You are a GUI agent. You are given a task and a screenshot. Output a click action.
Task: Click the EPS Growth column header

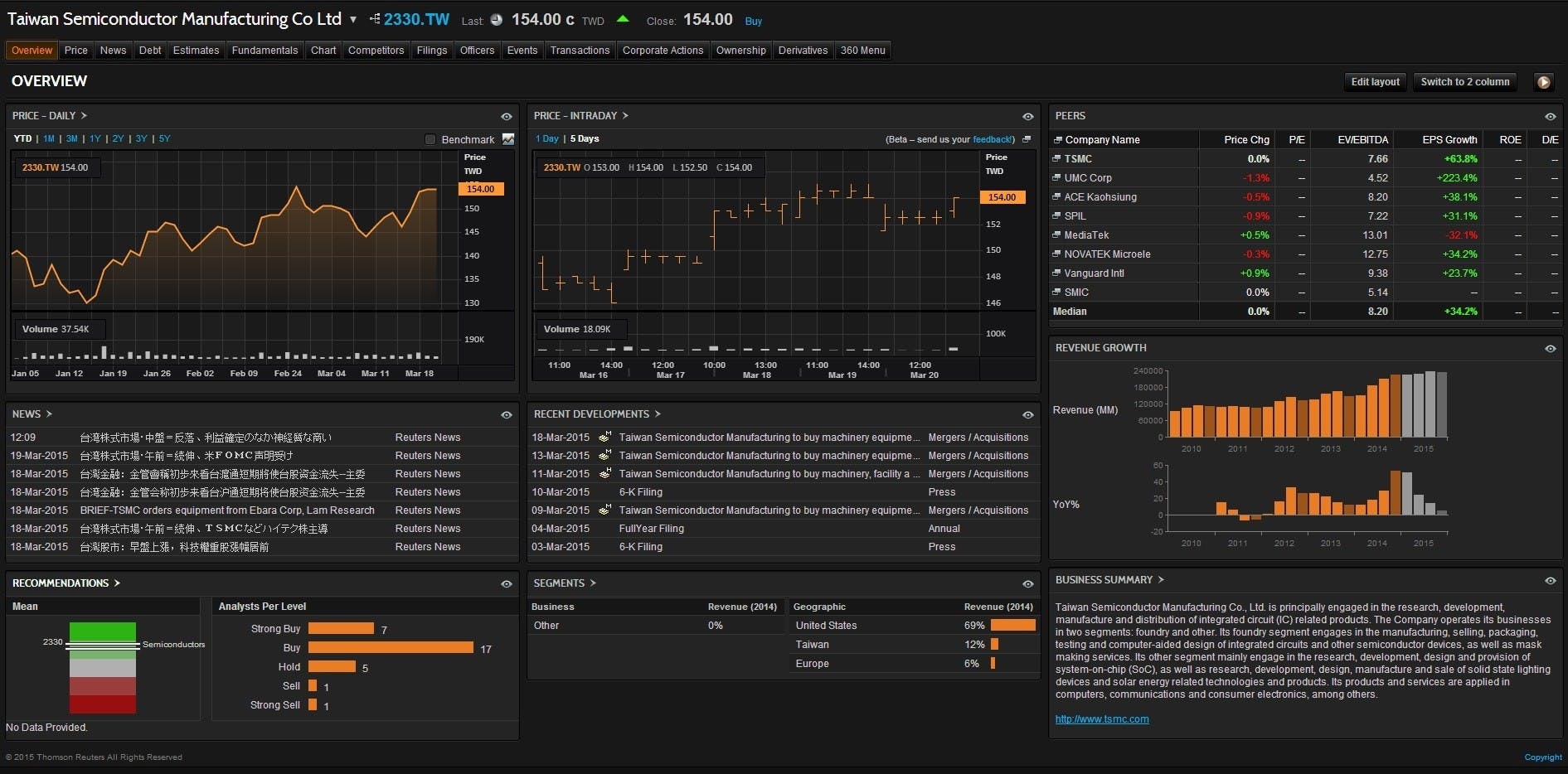coord(1449,139)
